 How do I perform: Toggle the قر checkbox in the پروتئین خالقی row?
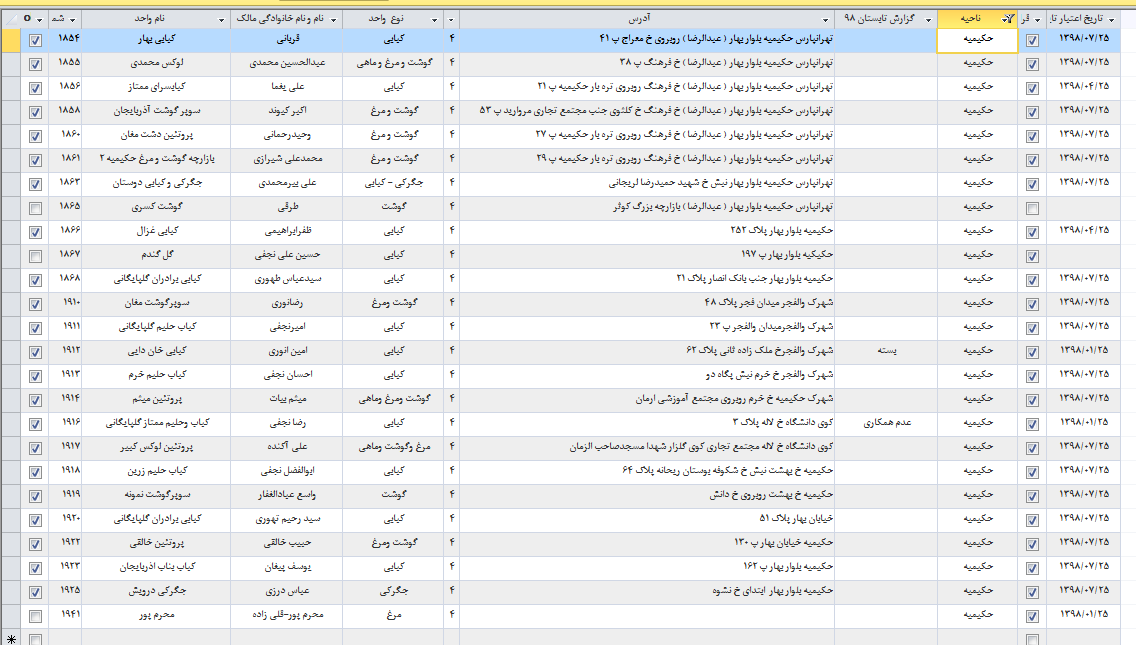(x=1032, y=545)
